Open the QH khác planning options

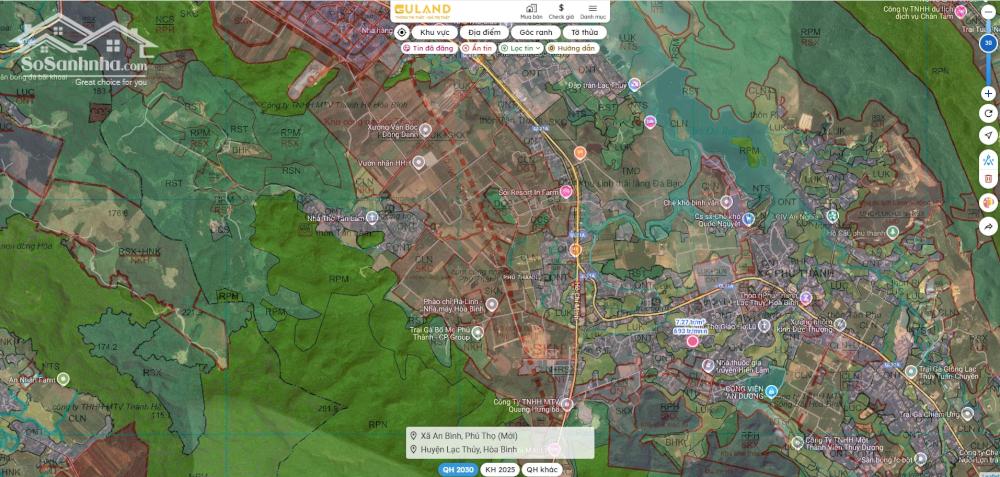coord(542,469)
